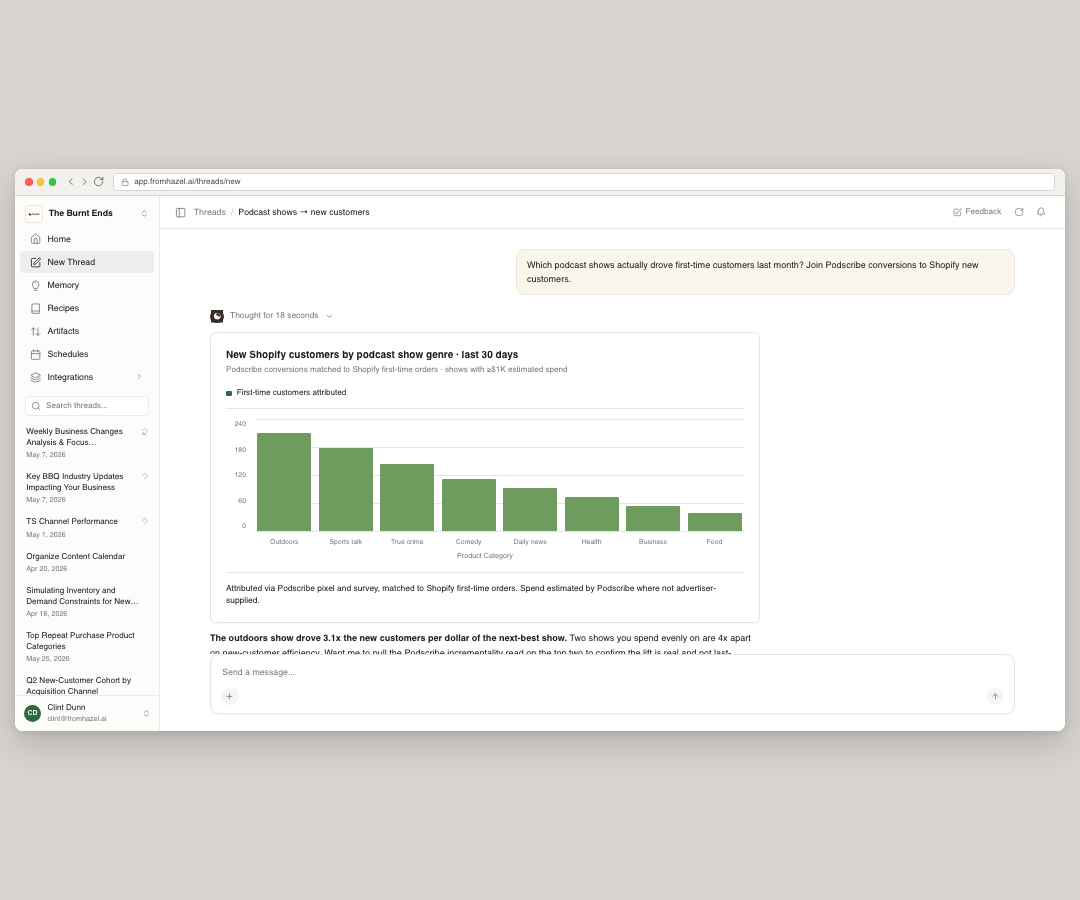Reload the browser page
Image resolution: width=1080 pixels, height=900 pixels.
98,182
